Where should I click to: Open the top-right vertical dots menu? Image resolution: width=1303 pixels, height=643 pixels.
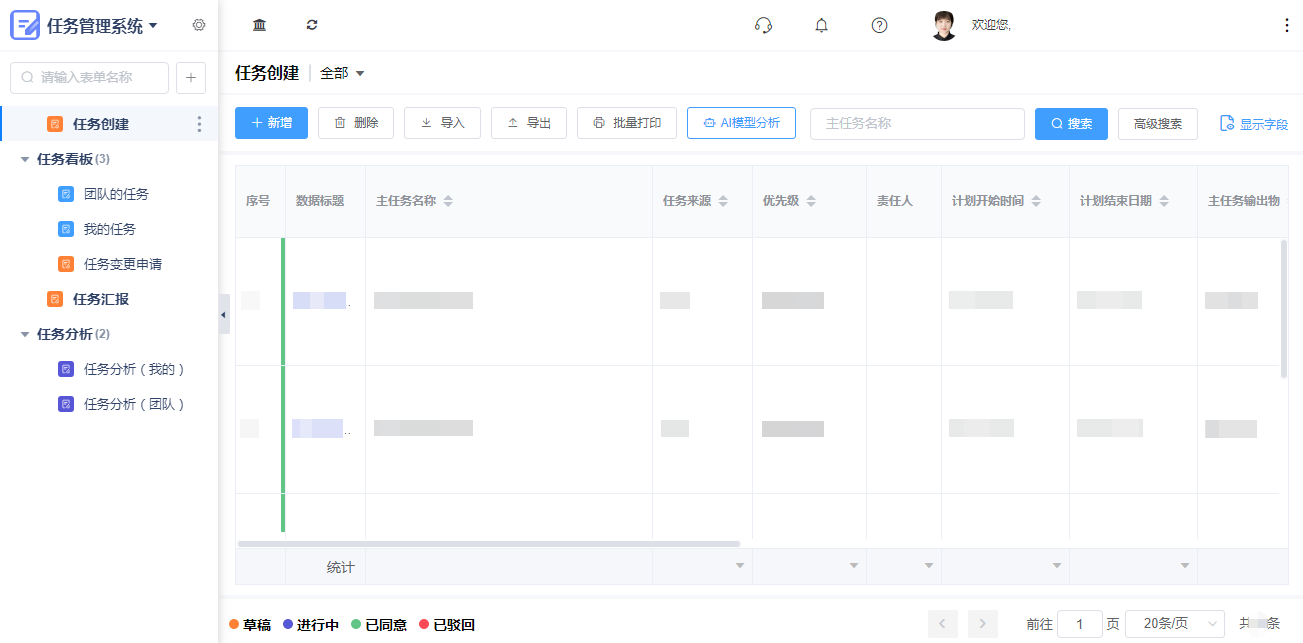[x=1287, y=25]
